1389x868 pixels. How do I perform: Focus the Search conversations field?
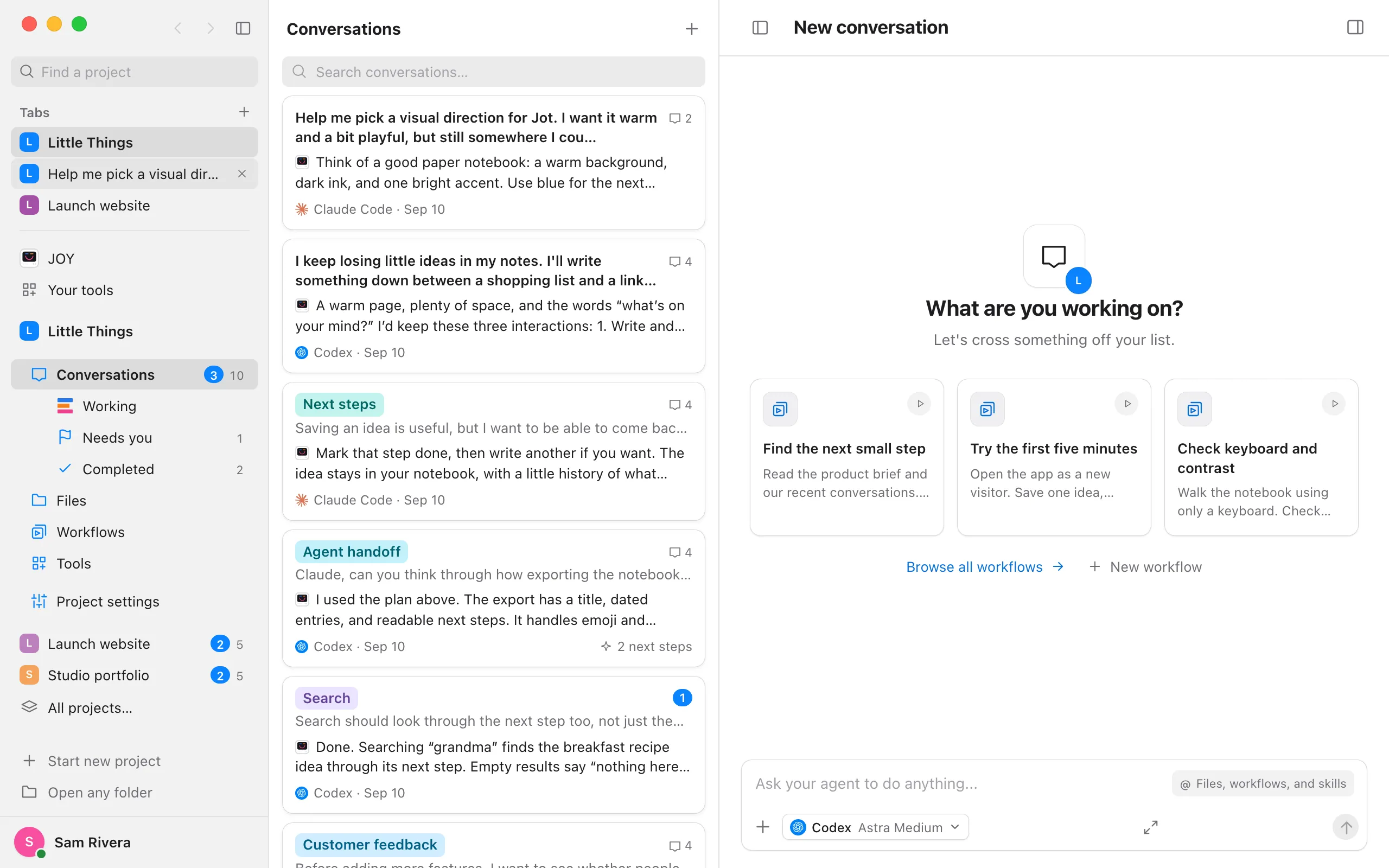click(494, 72)
